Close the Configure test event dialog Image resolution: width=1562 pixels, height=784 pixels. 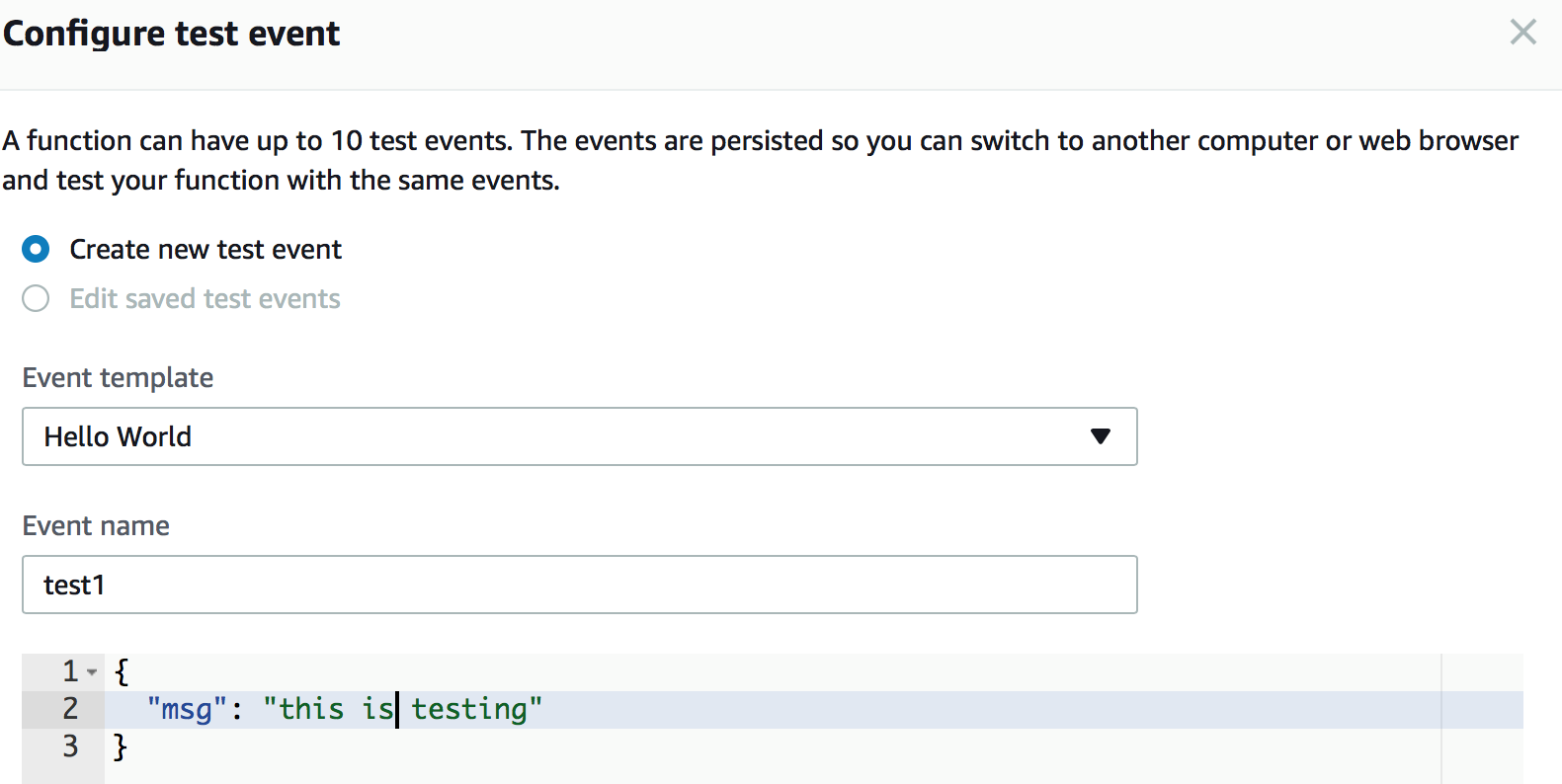(1522, 33)
